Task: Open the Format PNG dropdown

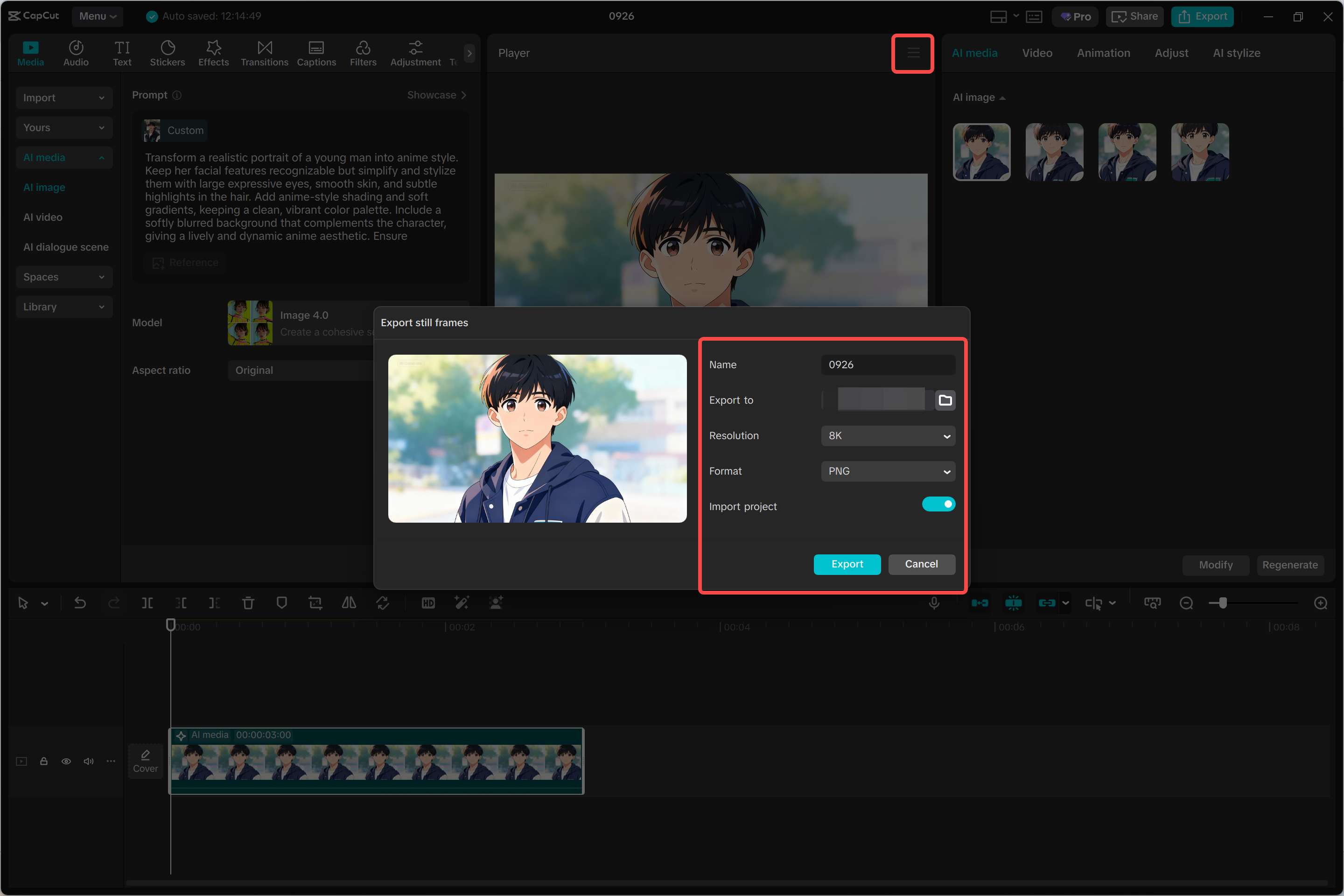Action: tap(888, 471)
